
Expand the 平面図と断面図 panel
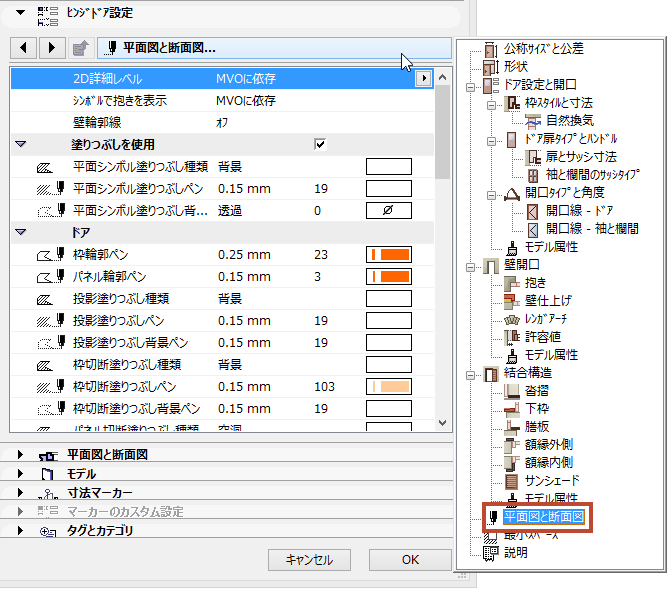[20, 454]
